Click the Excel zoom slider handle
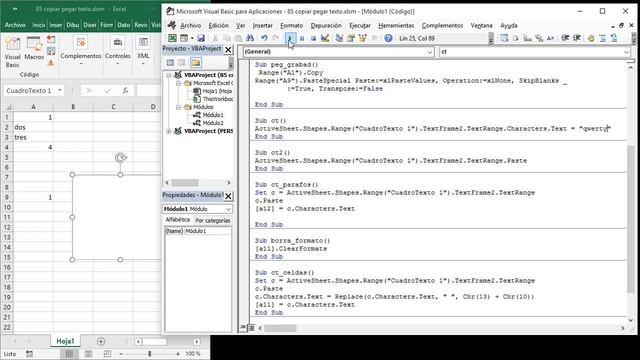 coord(150,354)
